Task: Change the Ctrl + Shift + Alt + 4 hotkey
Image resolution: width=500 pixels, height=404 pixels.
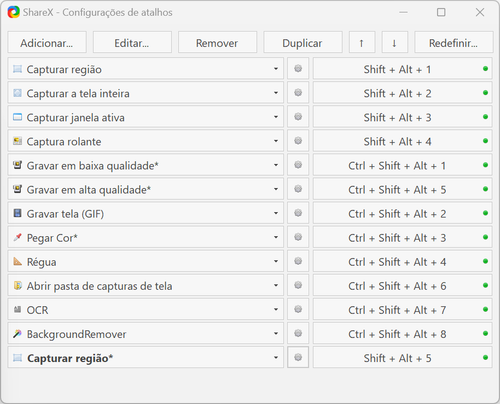Action: click(x=402, y=261)
